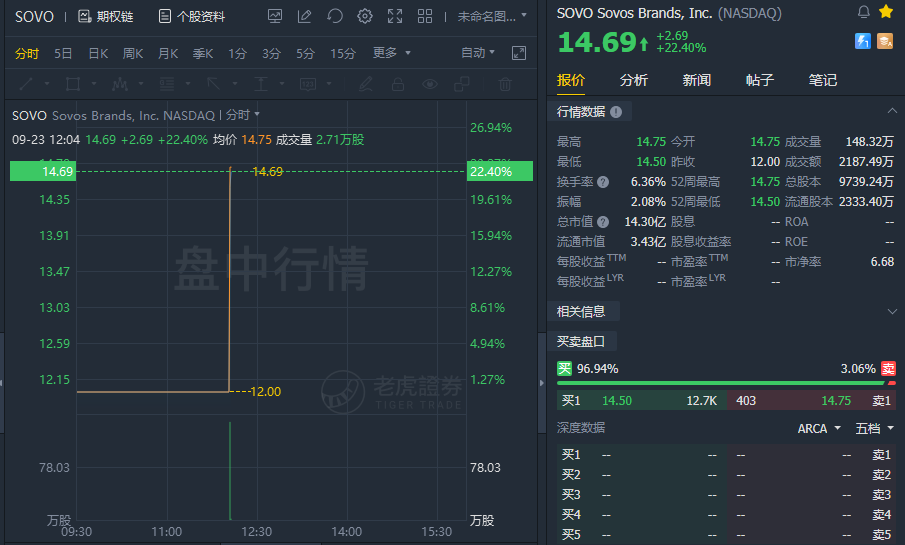Expand the 相关信息 section chevron
Screen dimensions: 905x545
point(892,312)
